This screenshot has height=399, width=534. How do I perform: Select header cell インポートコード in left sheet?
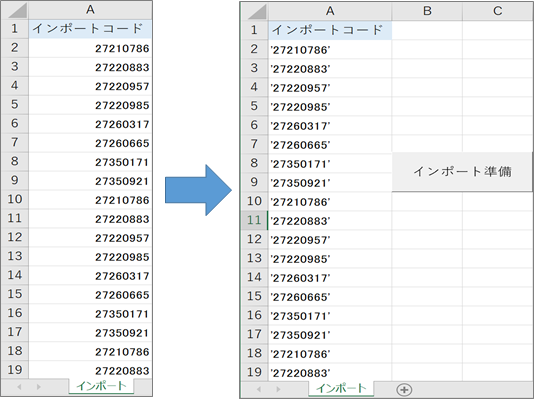[90, 29]
